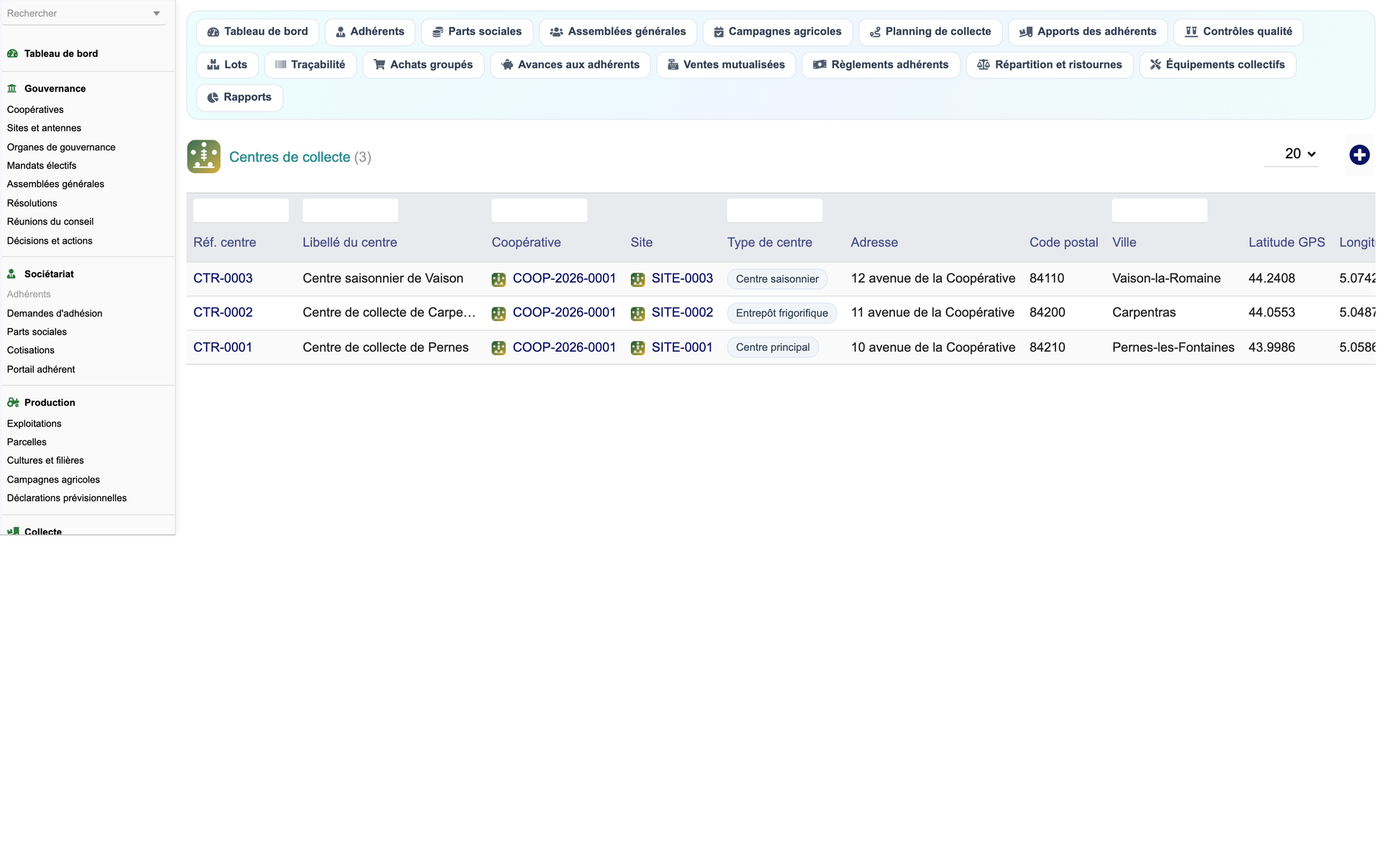
Task: Open Réunions du conseil in the sidebar
Action: coord(50,222)
